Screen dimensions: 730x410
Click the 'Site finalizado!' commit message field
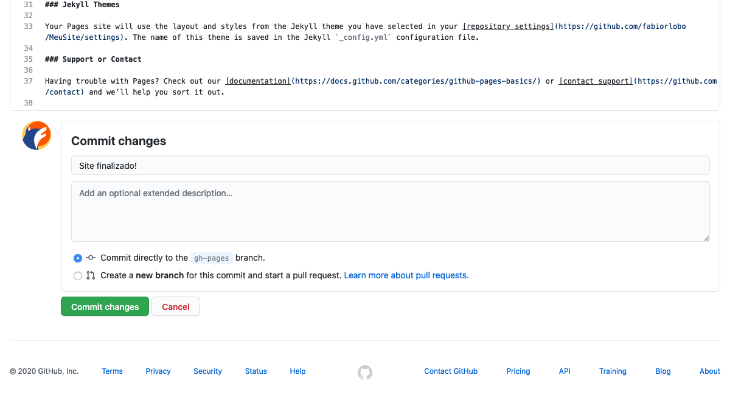point(390,166)
